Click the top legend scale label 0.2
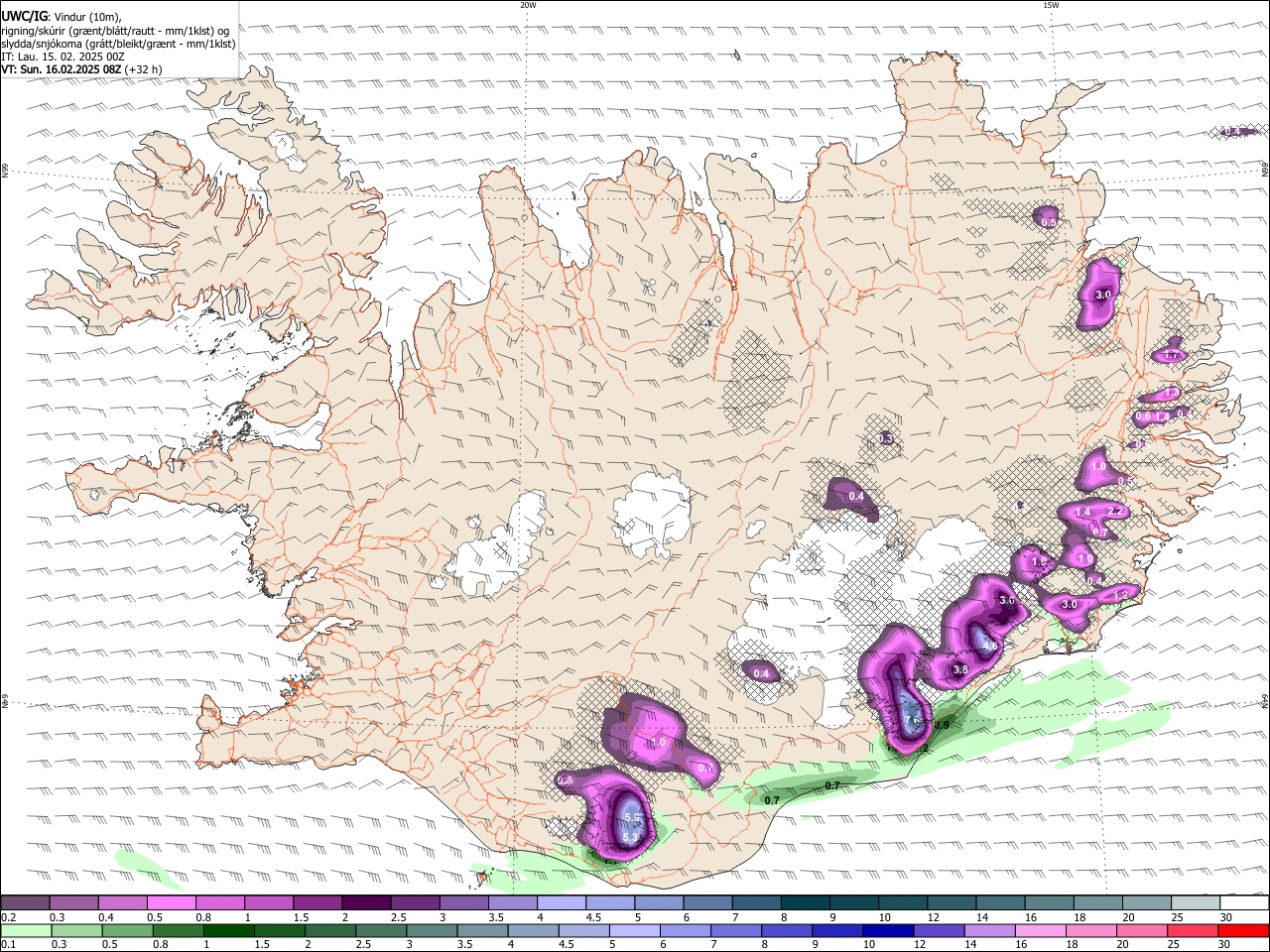 click(9, 917)
